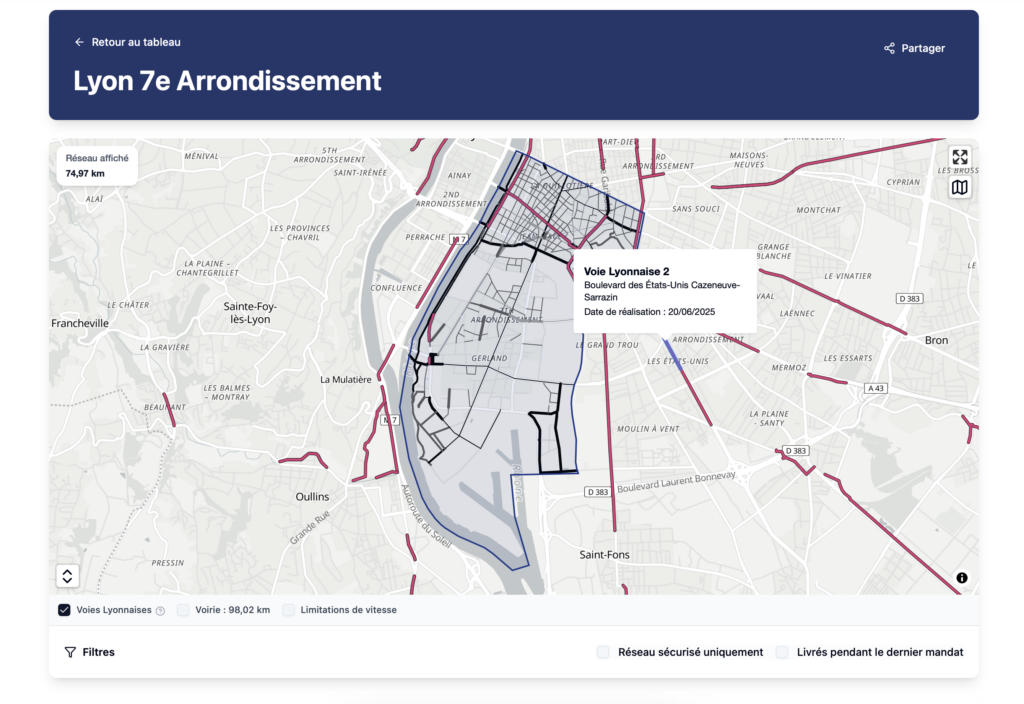
Task: Click the A 43 road shield on map
Action: (x=876, y=388)
